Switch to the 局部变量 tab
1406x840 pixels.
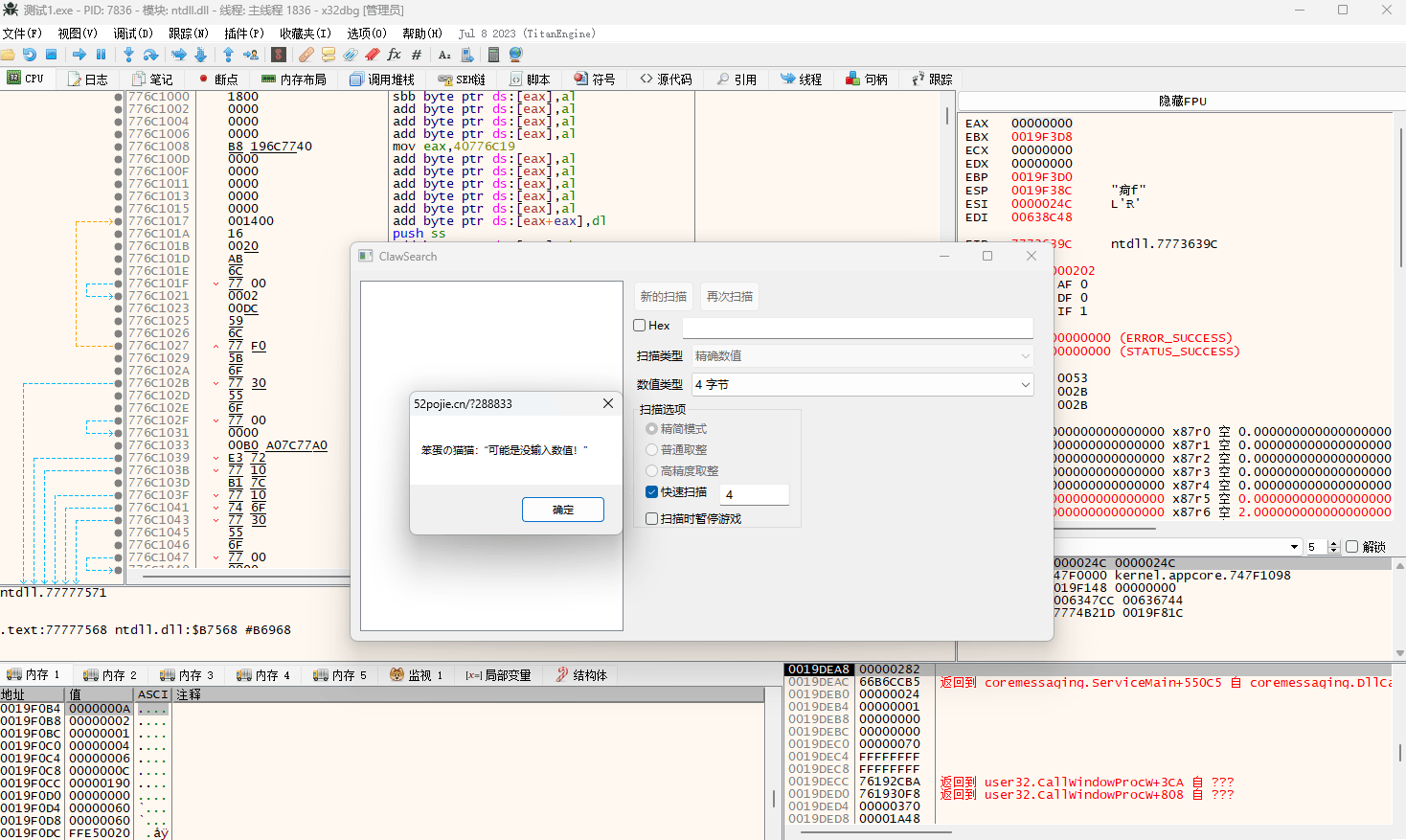pyautogui.click(x=499, y=675)
